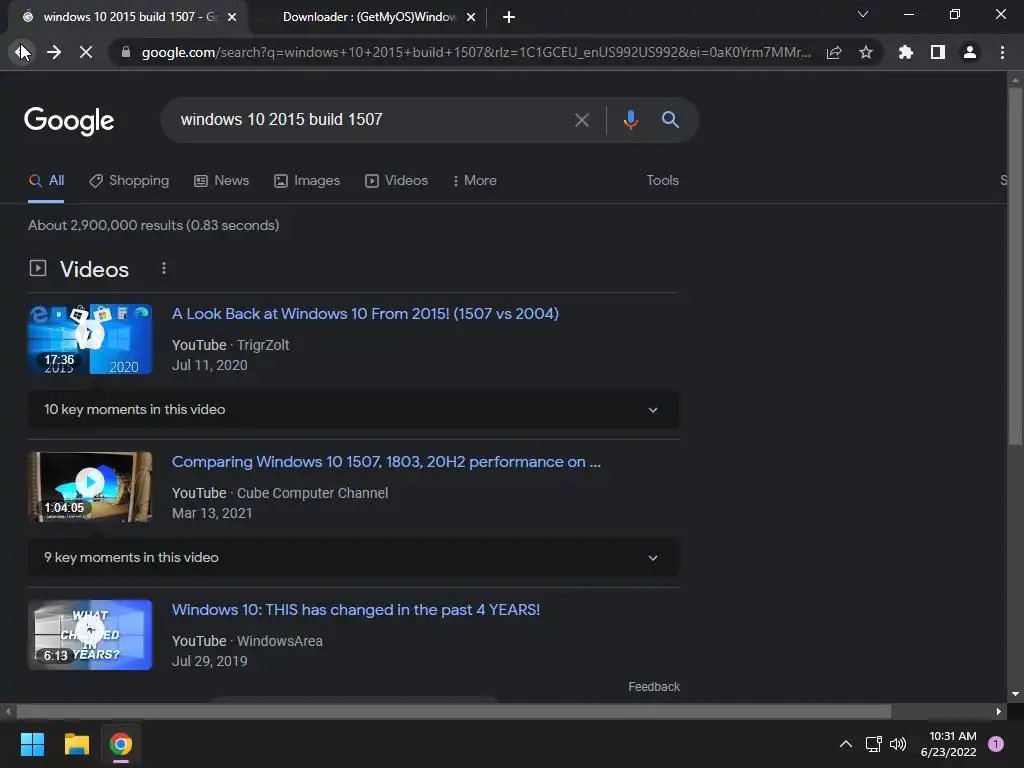Image resolution: width=1024 pixels, height=768 pixels.
Task: Click the WindowsArea channel name
Action: pos(280,642)
